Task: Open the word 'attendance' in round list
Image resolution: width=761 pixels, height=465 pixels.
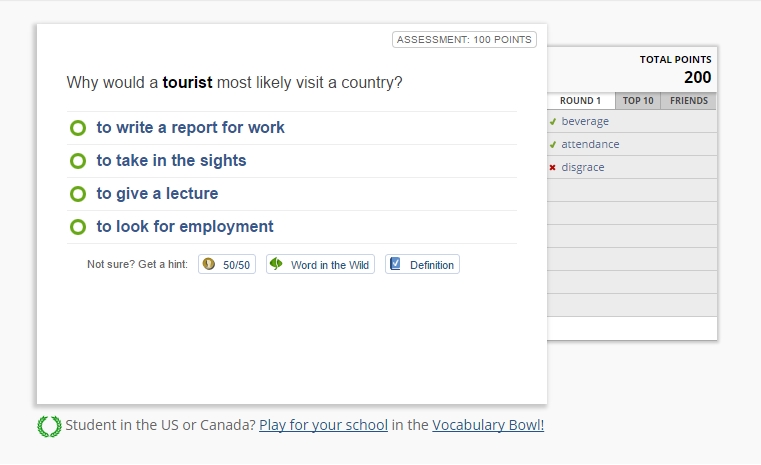Action: (x=590, y=145)
